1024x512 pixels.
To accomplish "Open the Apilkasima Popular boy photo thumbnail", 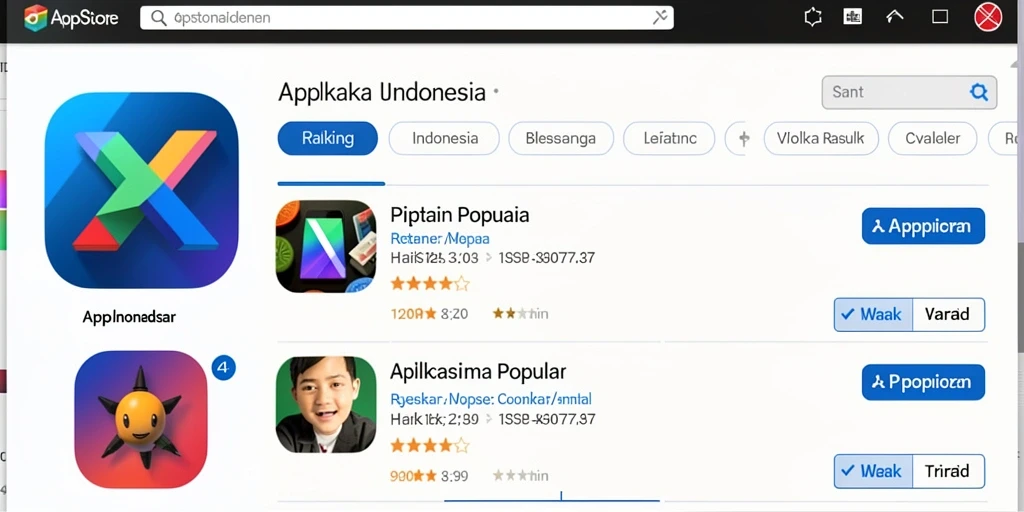I will click(326, 405).
